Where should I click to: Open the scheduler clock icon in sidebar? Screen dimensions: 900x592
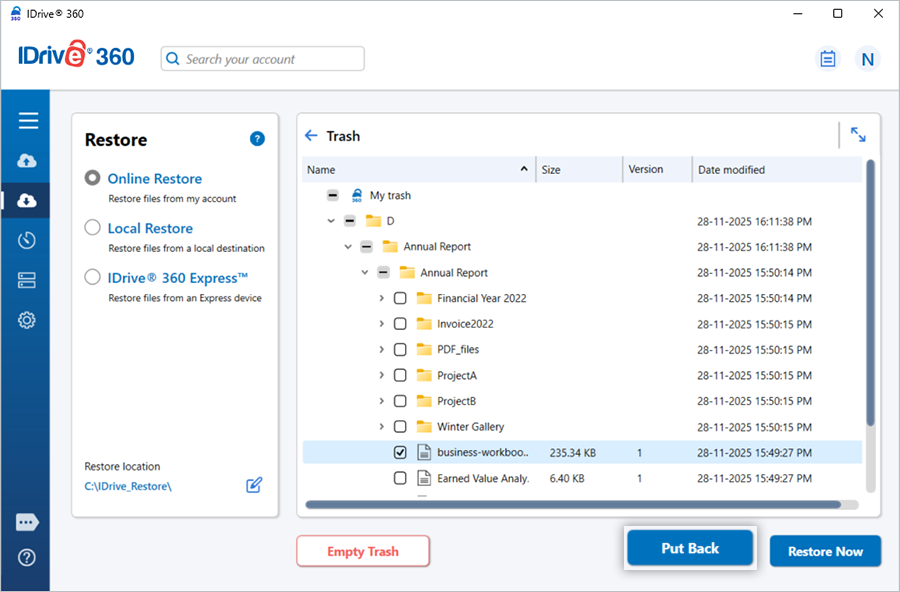click(28, 240)
